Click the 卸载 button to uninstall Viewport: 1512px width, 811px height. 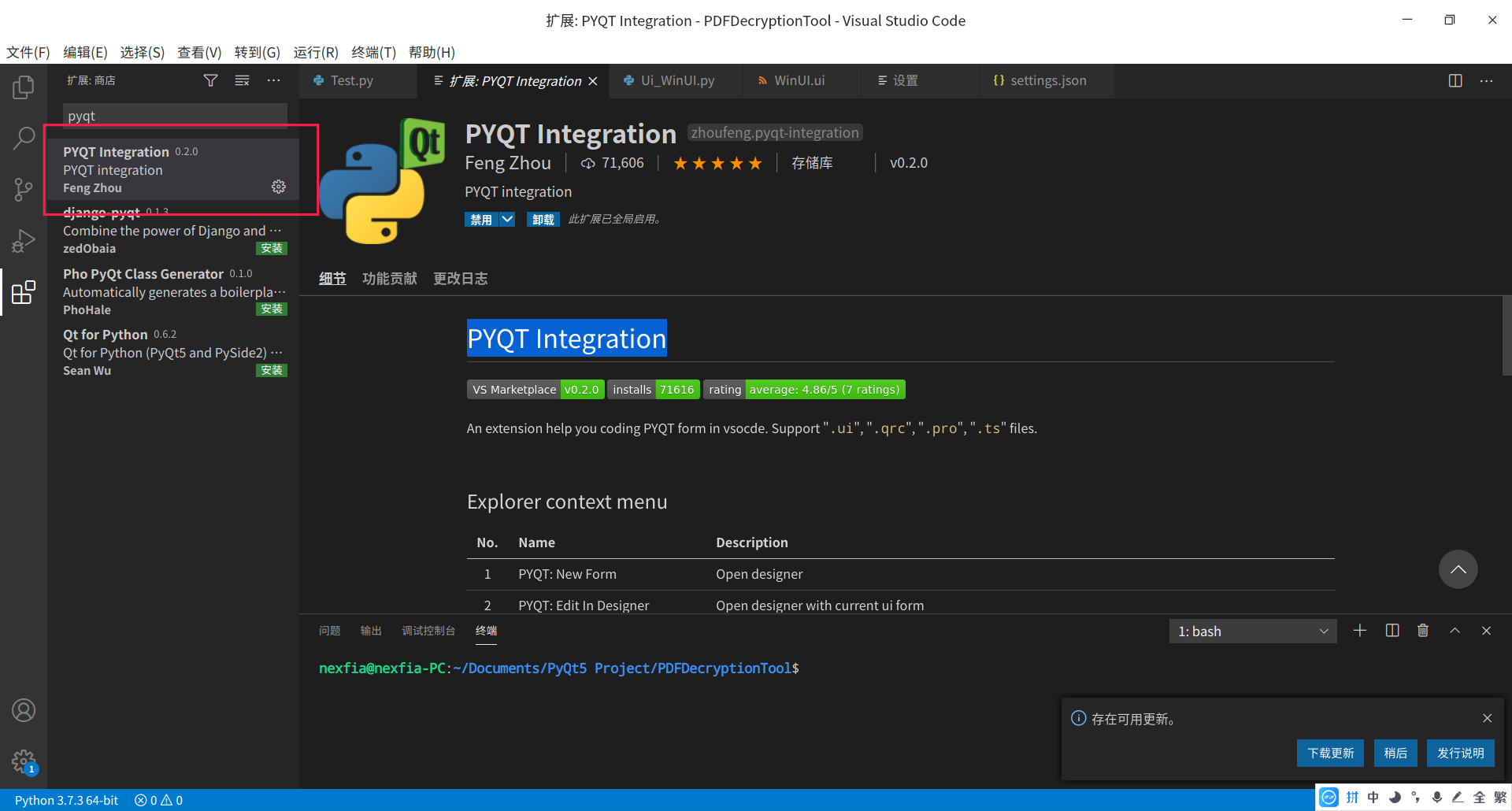(543, 219)
